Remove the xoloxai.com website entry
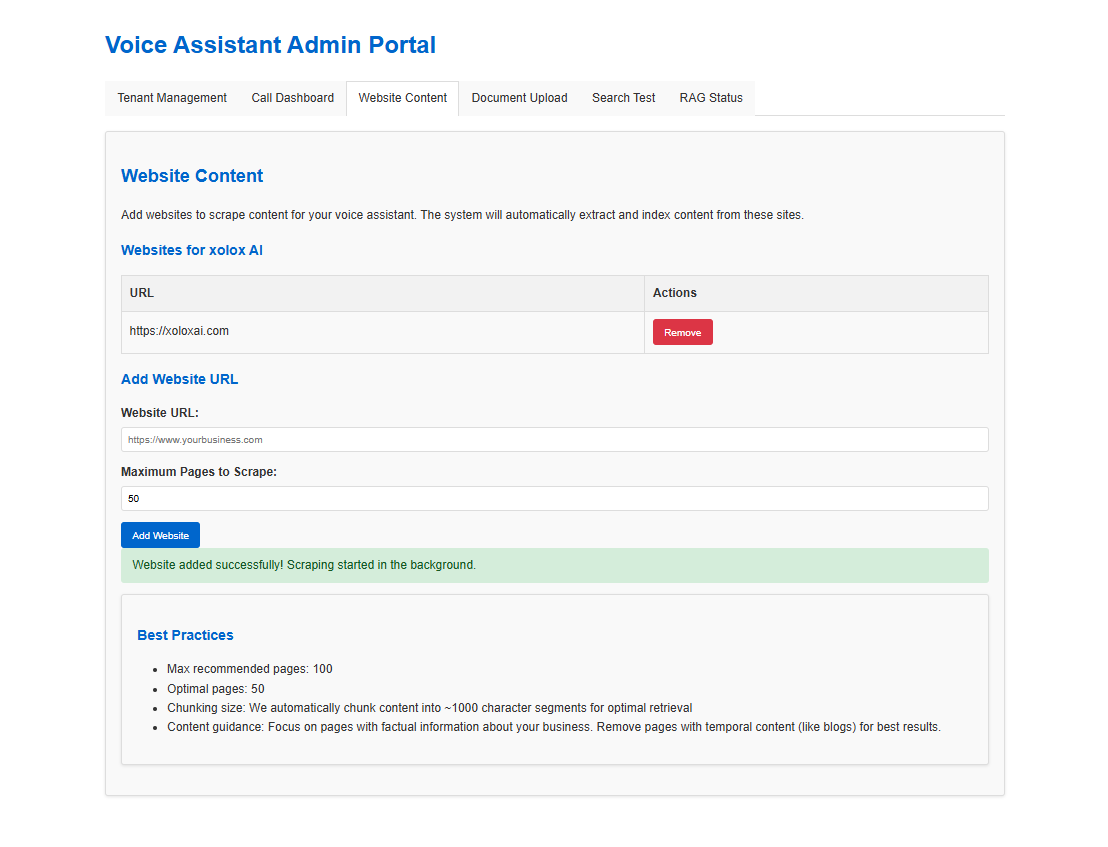Screen dimensions: 1108x847 [682, 332]
